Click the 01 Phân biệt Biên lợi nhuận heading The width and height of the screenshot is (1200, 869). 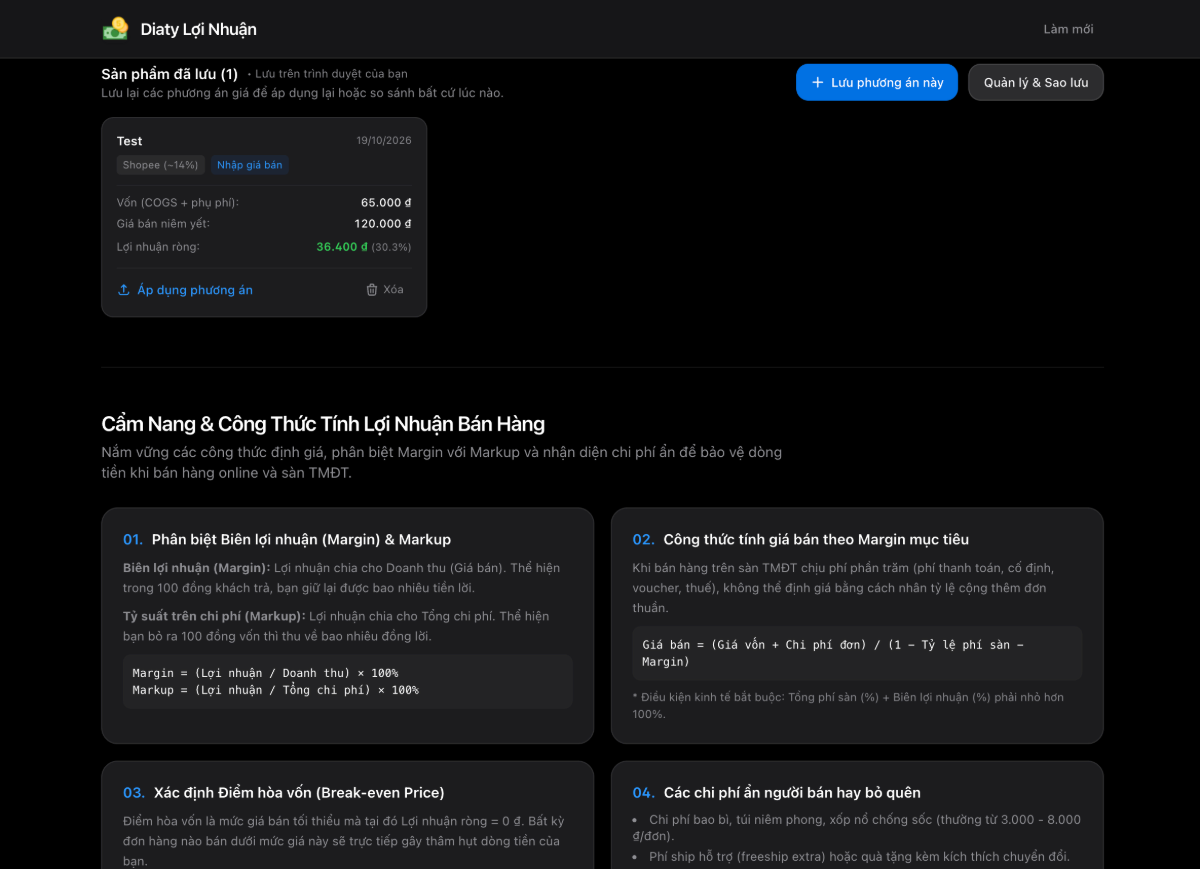point(287,539)
